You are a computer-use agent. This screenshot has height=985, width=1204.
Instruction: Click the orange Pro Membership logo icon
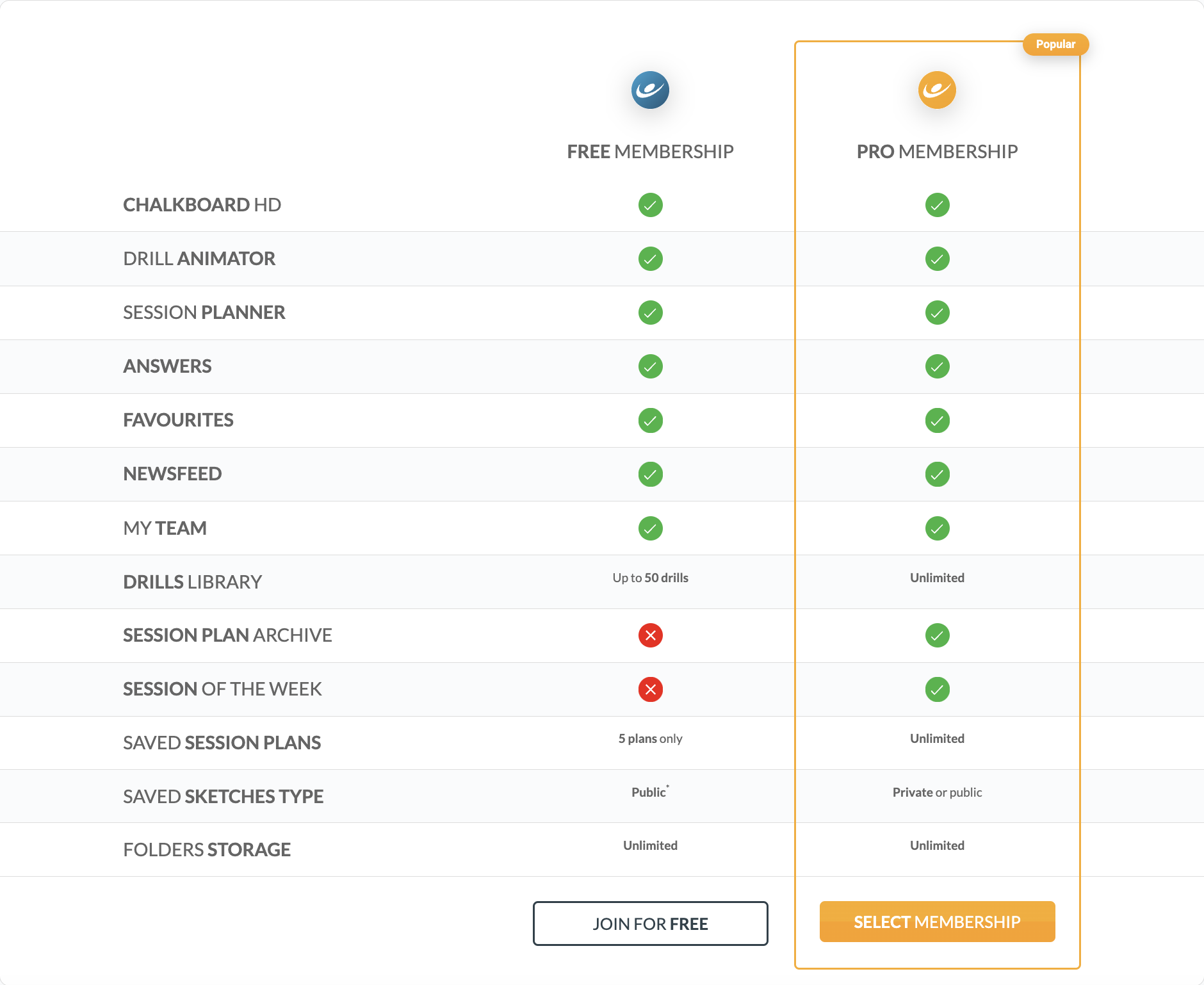(x=937, y=90)
